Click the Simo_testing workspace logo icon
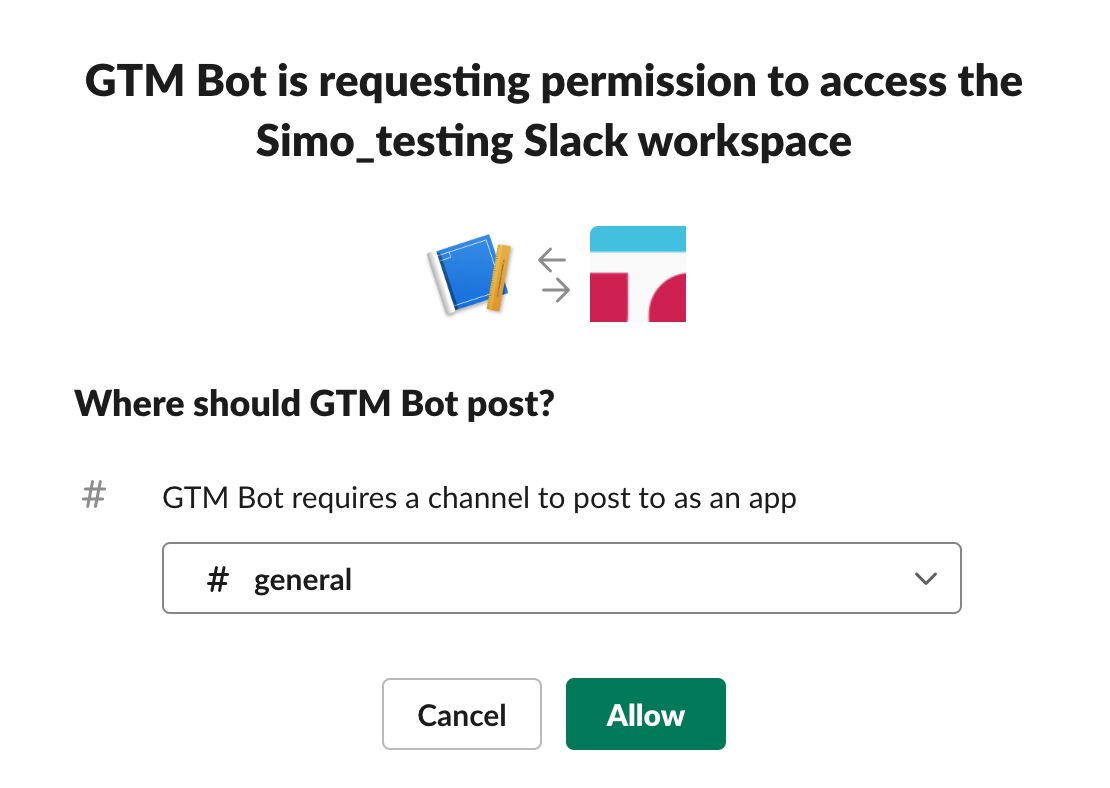Screen dimensions: 1110x788 (x=638, y=274)
